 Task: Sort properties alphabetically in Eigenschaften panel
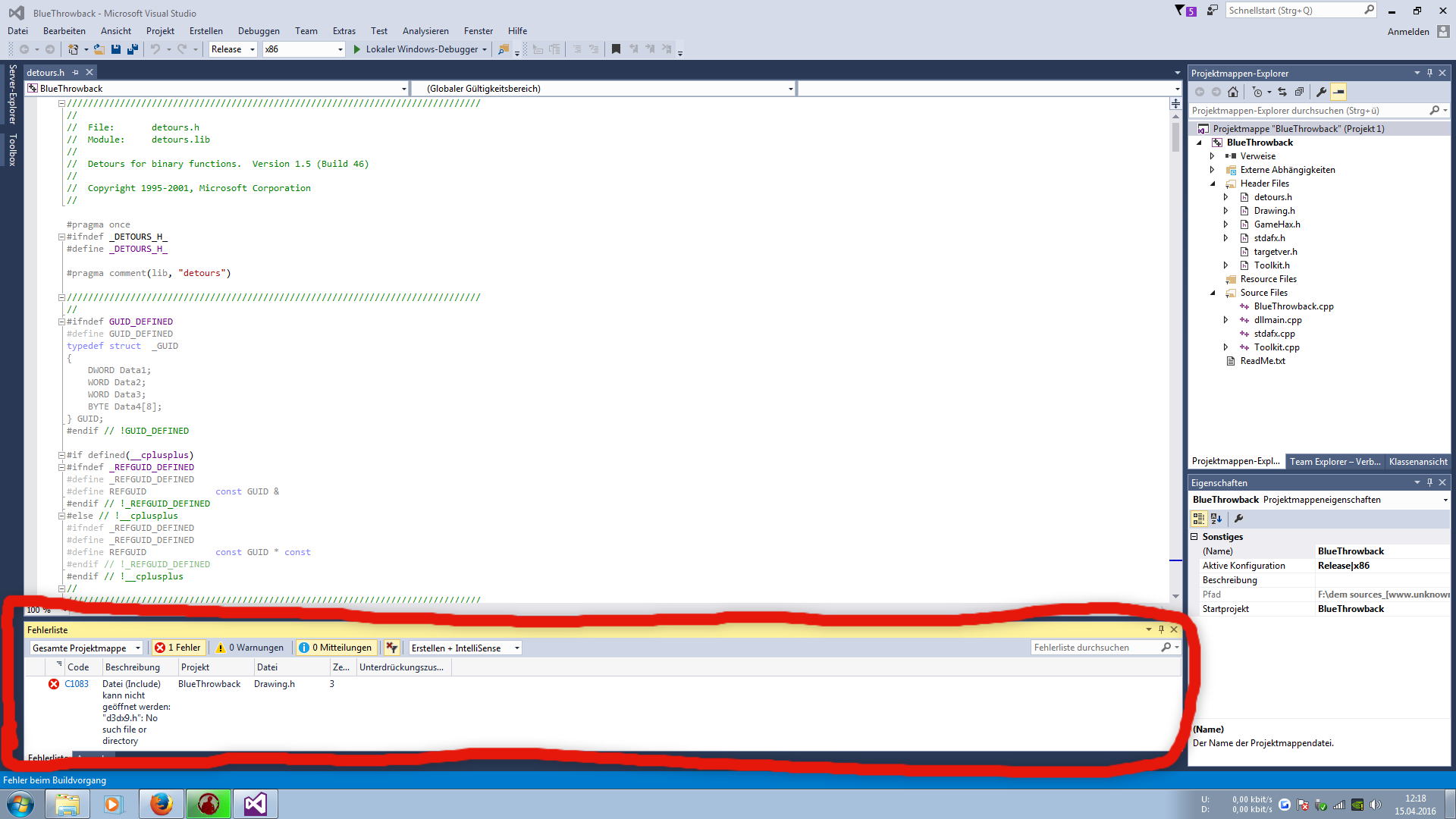click(1216, 519)
